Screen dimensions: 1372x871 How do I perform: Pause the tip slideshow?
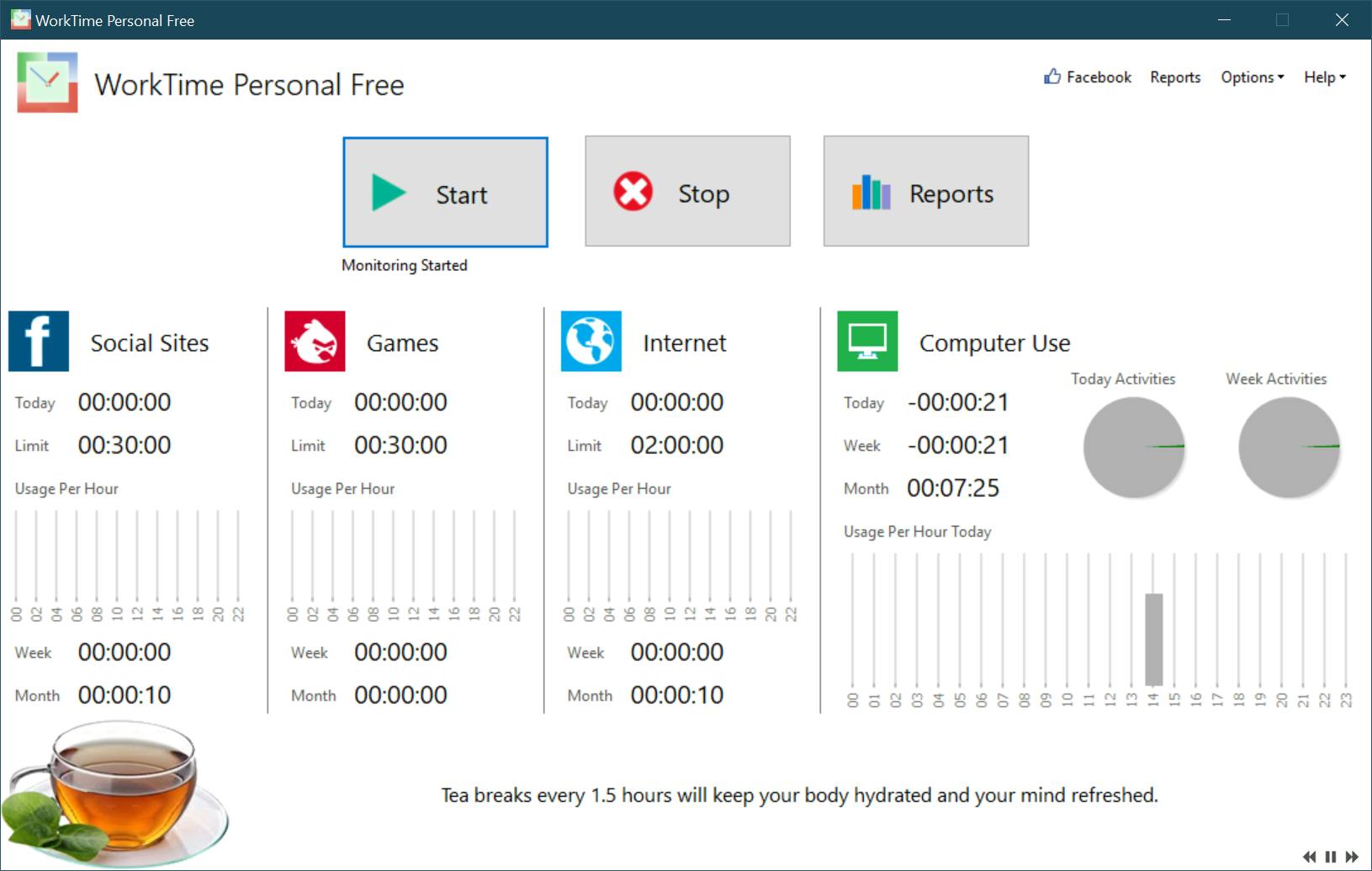coord(1331,857)
